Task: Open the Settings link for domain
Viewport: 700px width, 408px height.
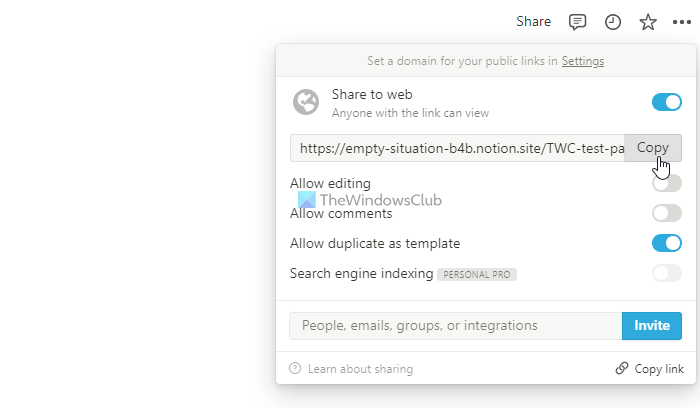Action: [x=583, y=61]
